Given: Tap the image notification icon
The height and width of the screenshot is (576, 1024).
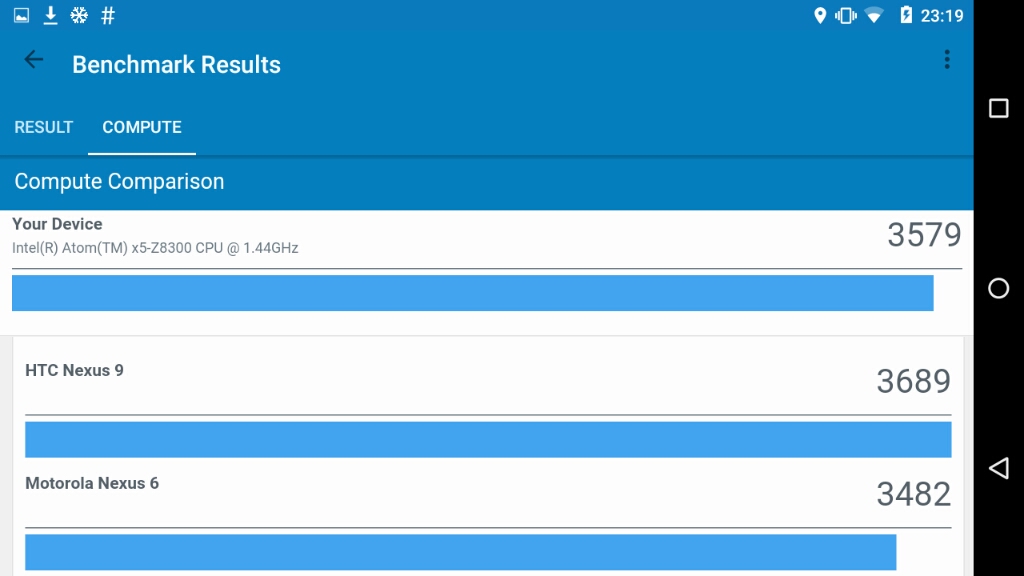Looking at the screenshot, I should pos(21,15).
